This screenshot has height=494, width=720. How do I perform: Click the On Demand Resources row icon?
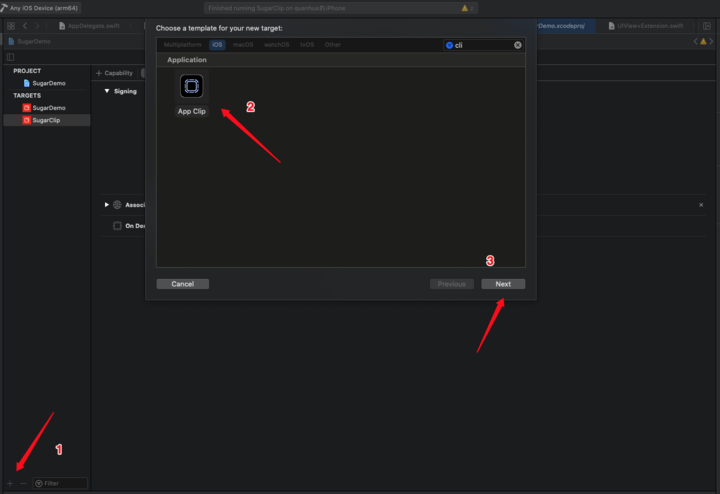pyautogui.click(x=117, y=226)
